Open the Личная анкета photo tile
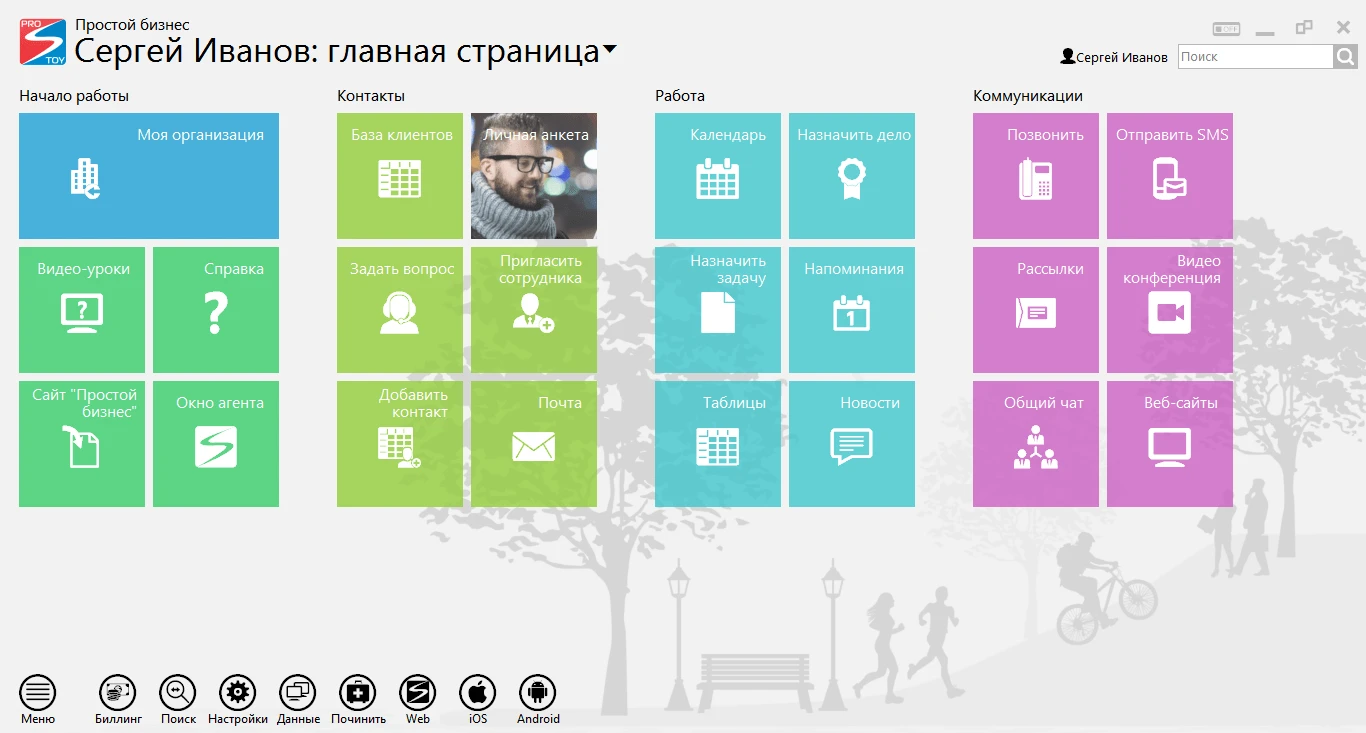This screenshot has width=1366, height=733. pyautogui.click(x=534, y=176)
